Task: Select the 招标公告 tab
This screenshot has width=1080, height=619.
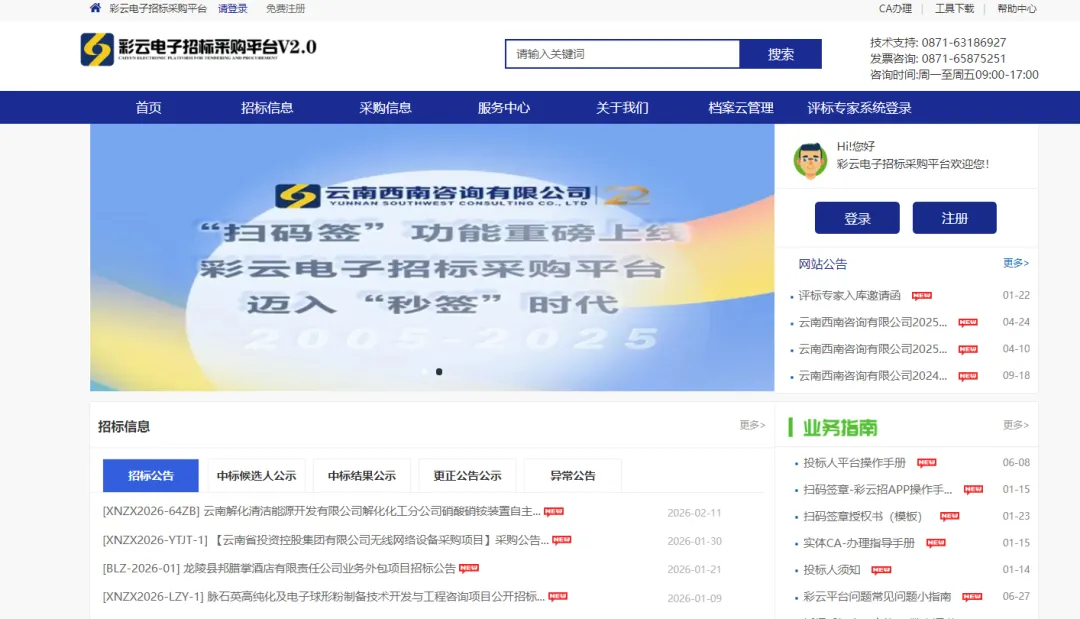Action: (151, 476)
